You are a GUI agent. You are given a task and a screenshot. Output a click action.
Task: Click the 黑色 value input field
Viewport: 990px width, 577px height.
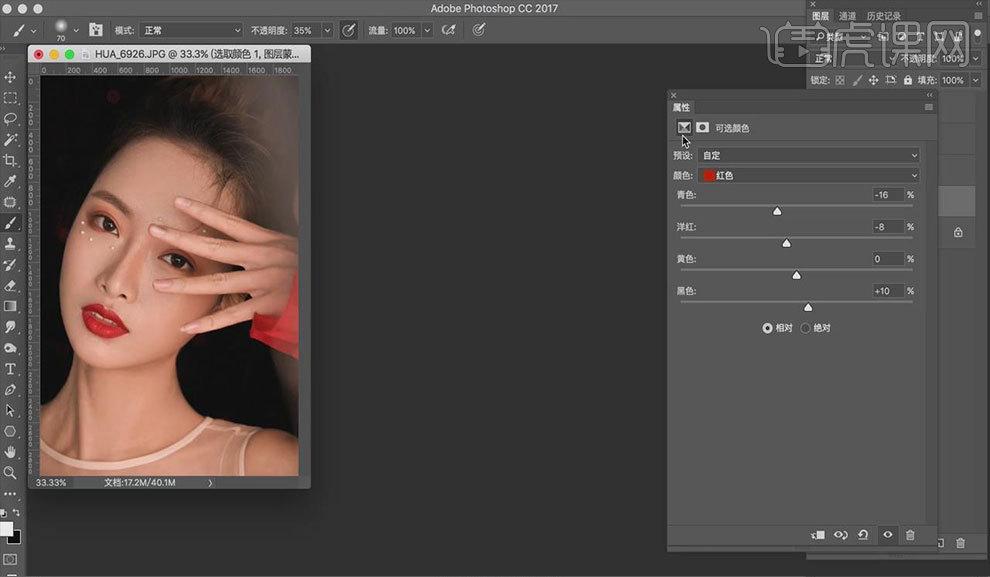click(x=888, y=291)
